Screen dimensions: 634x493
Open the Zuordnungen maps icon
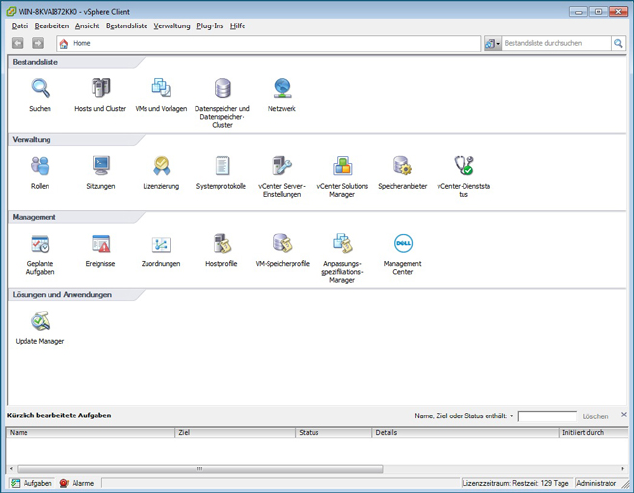click(x=161, y=244)
